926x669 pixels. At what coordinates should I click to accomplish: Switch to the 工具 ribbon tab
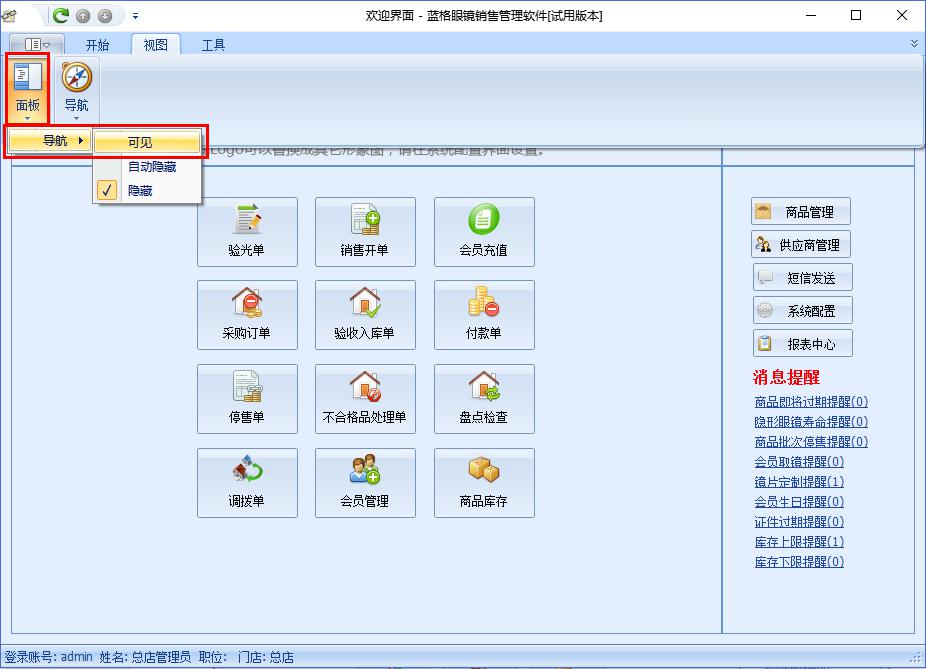click(x=213, y=45)
